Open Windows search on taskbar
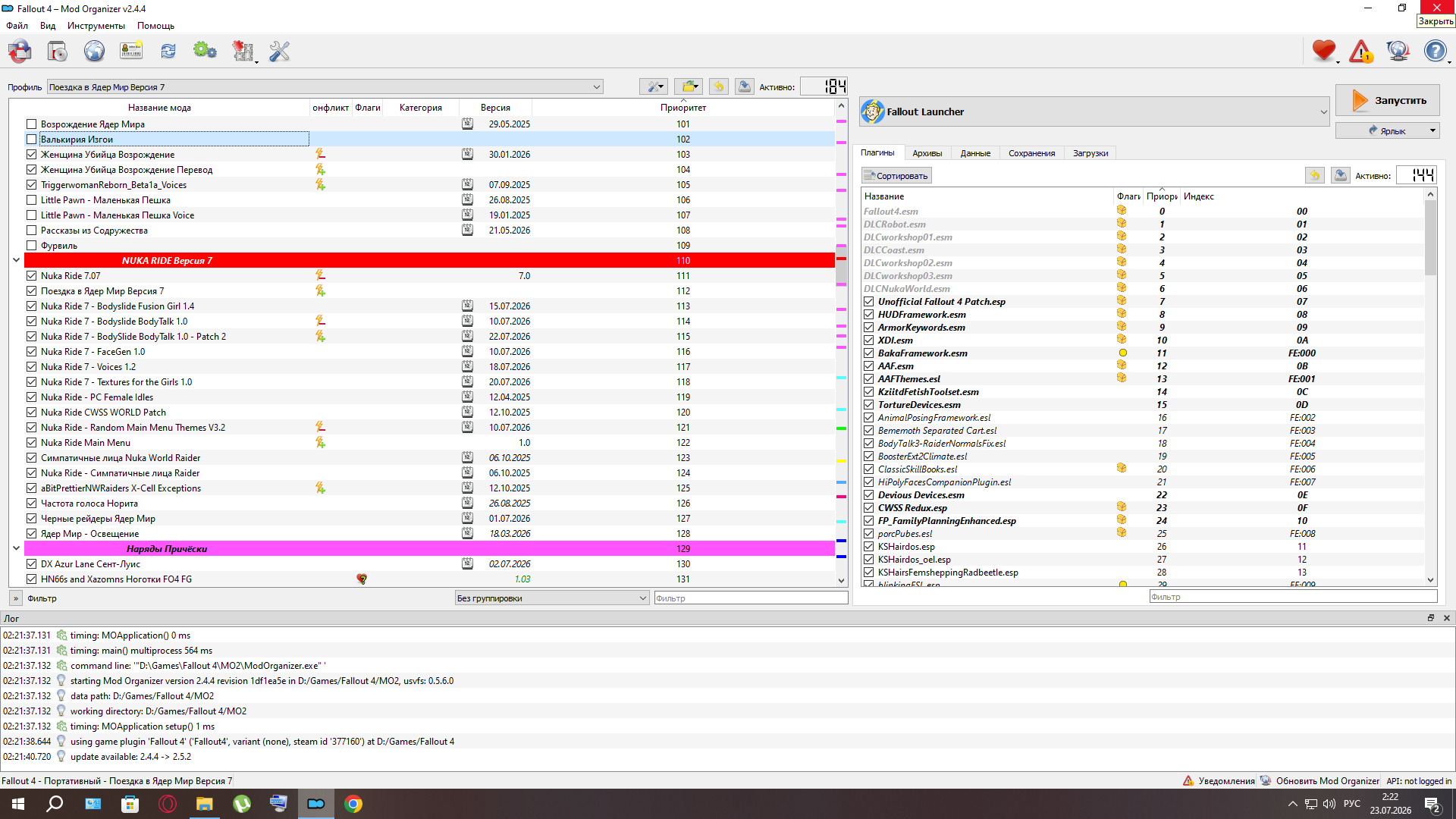Screen dimensions: 1456x819 click(x=55, y=804)
